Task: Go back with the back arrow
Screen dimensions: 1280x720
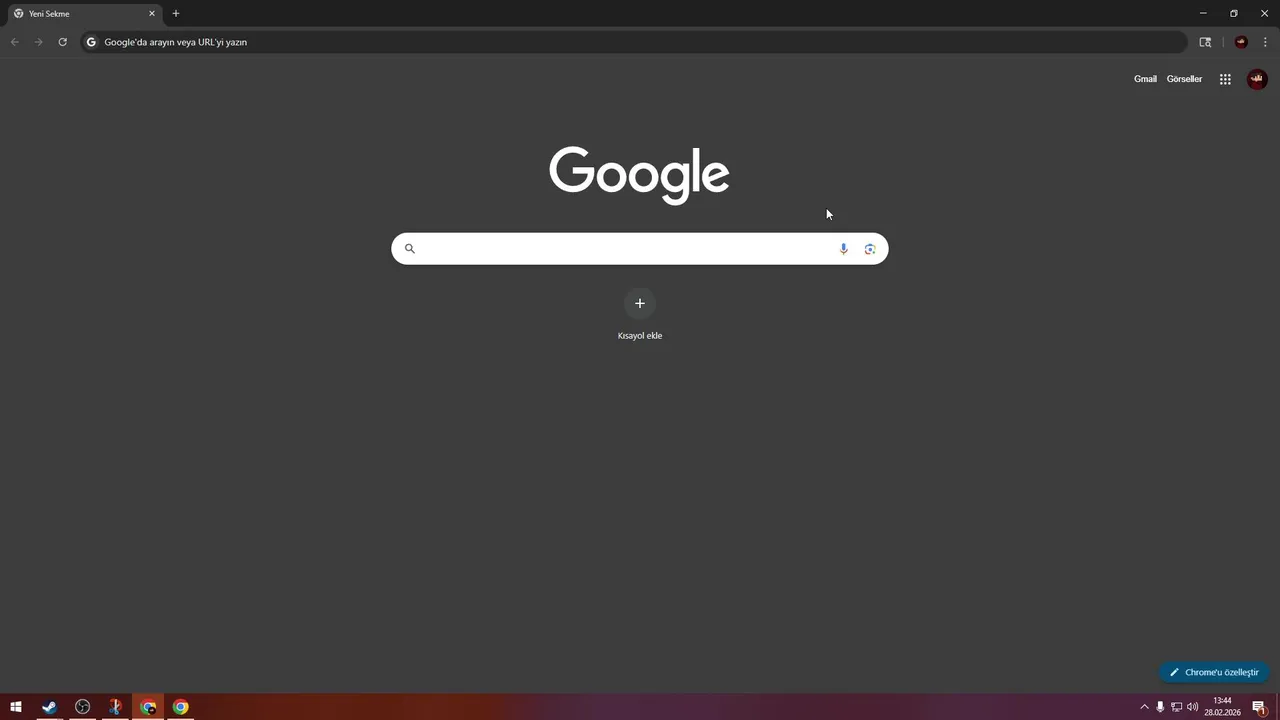Action: coord(14,42)
